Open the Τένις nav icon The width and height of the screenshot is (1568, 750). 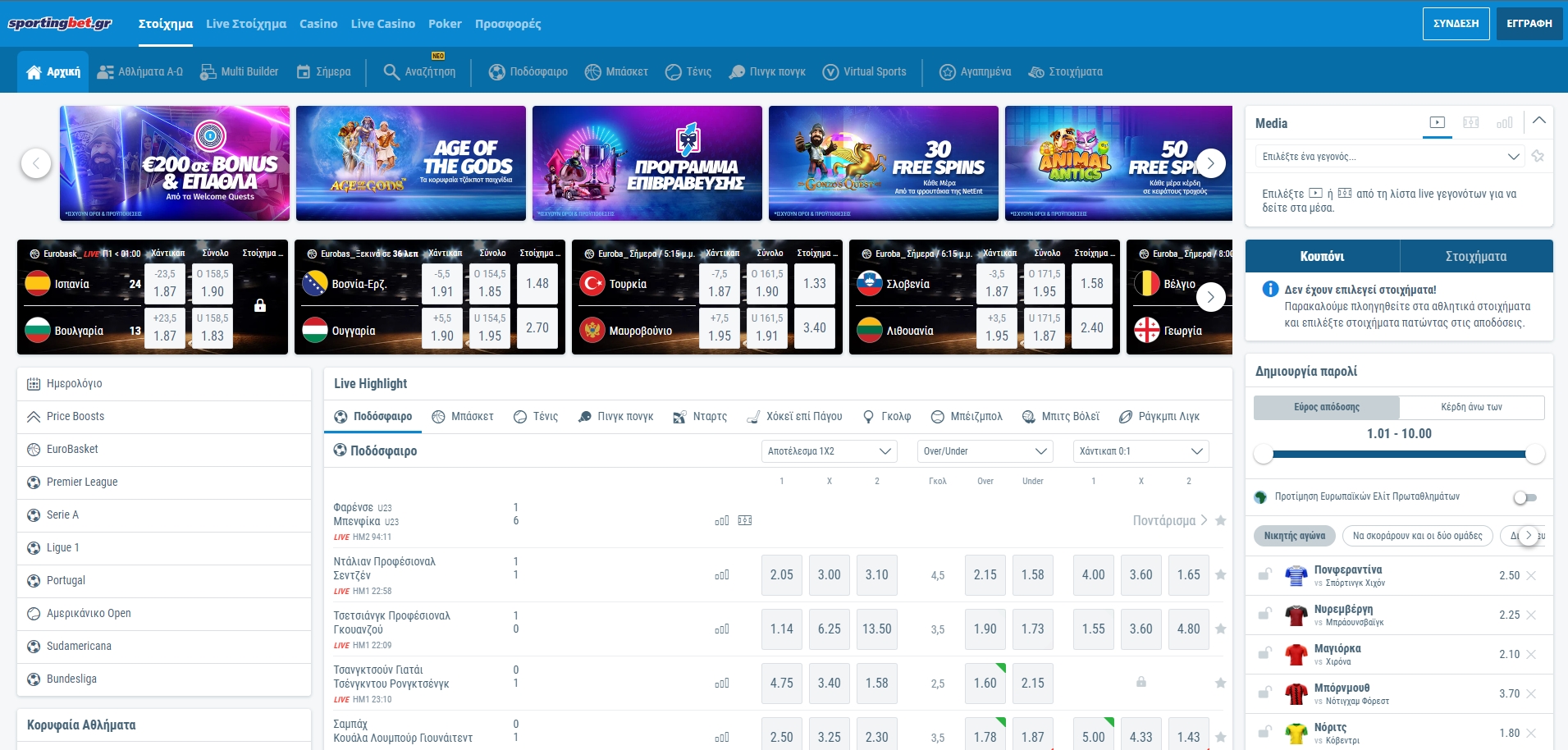(x=673, y=72)
